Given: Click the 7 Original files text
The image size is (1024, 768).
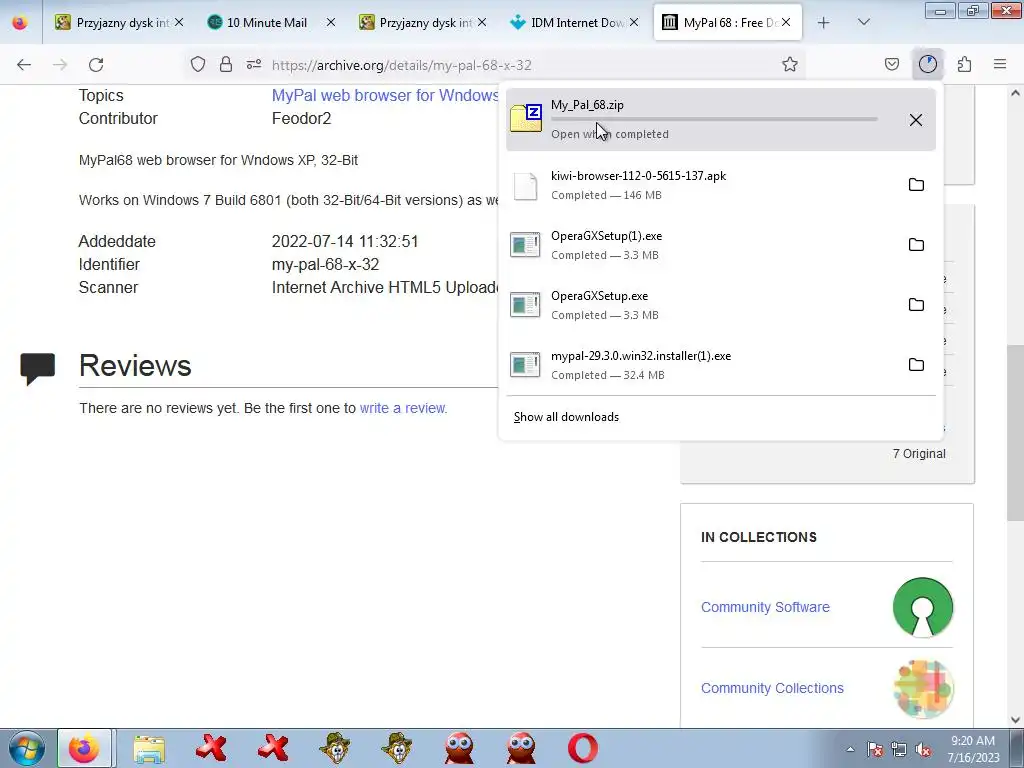Looking at the screenshot, I should [x=919, y=454].
